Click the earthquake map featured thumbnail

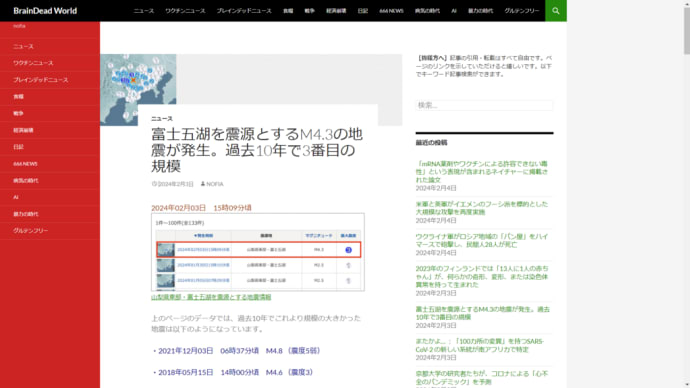pos(138,79)
